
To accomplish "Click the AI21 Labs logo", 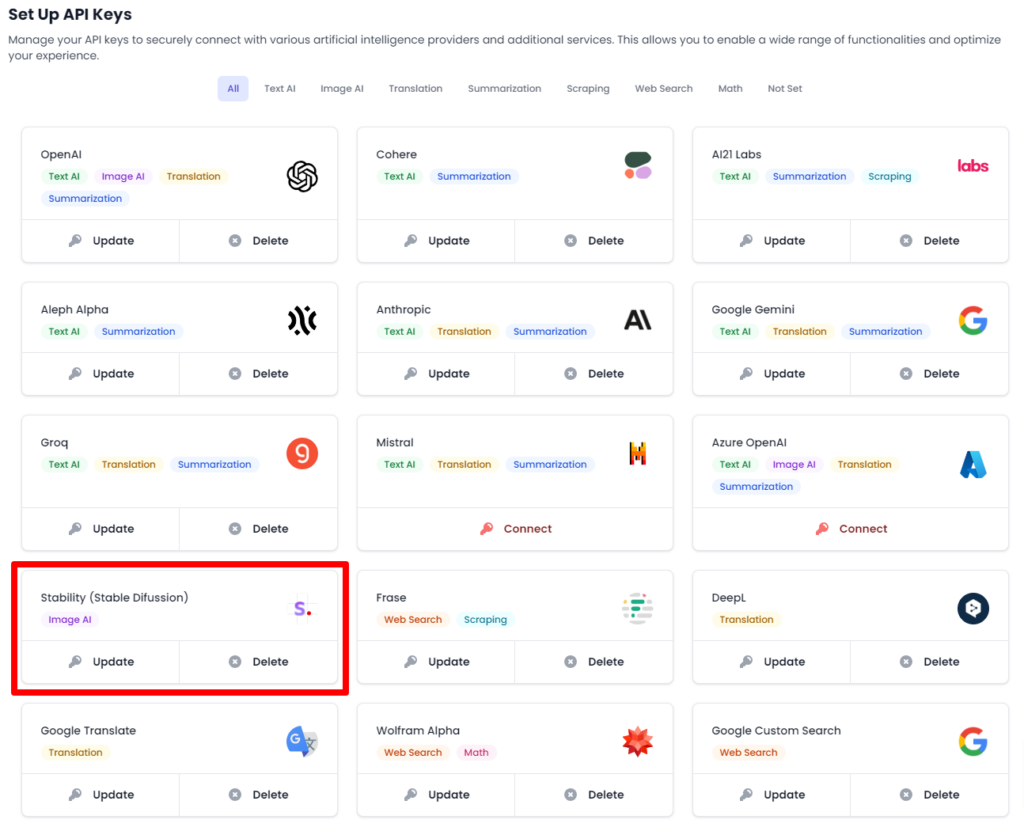I will pos(972,166).
